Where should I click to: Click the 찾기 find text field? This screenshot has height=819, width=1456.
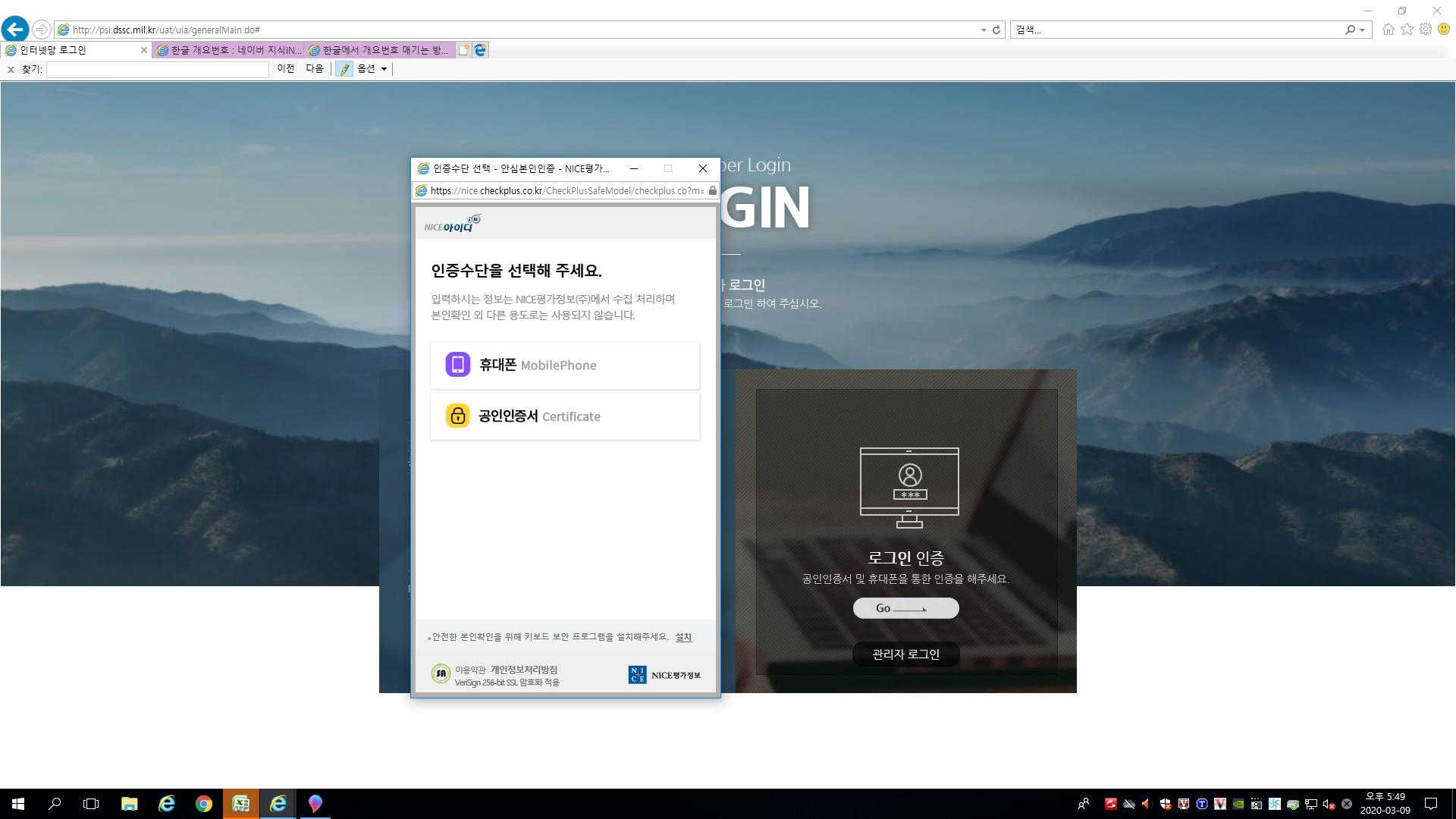(158, 69)
